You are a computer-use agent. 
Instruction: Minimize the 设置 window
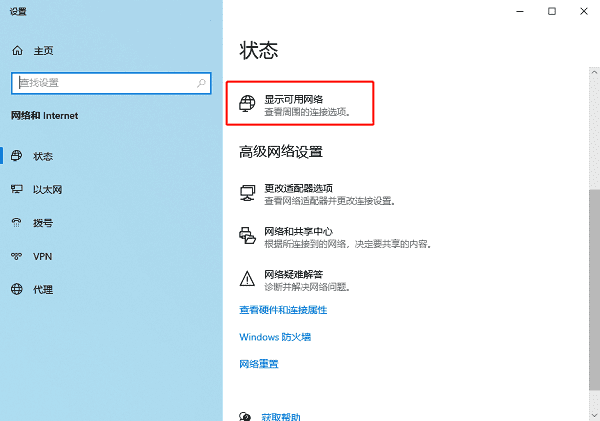coord(520,11)
